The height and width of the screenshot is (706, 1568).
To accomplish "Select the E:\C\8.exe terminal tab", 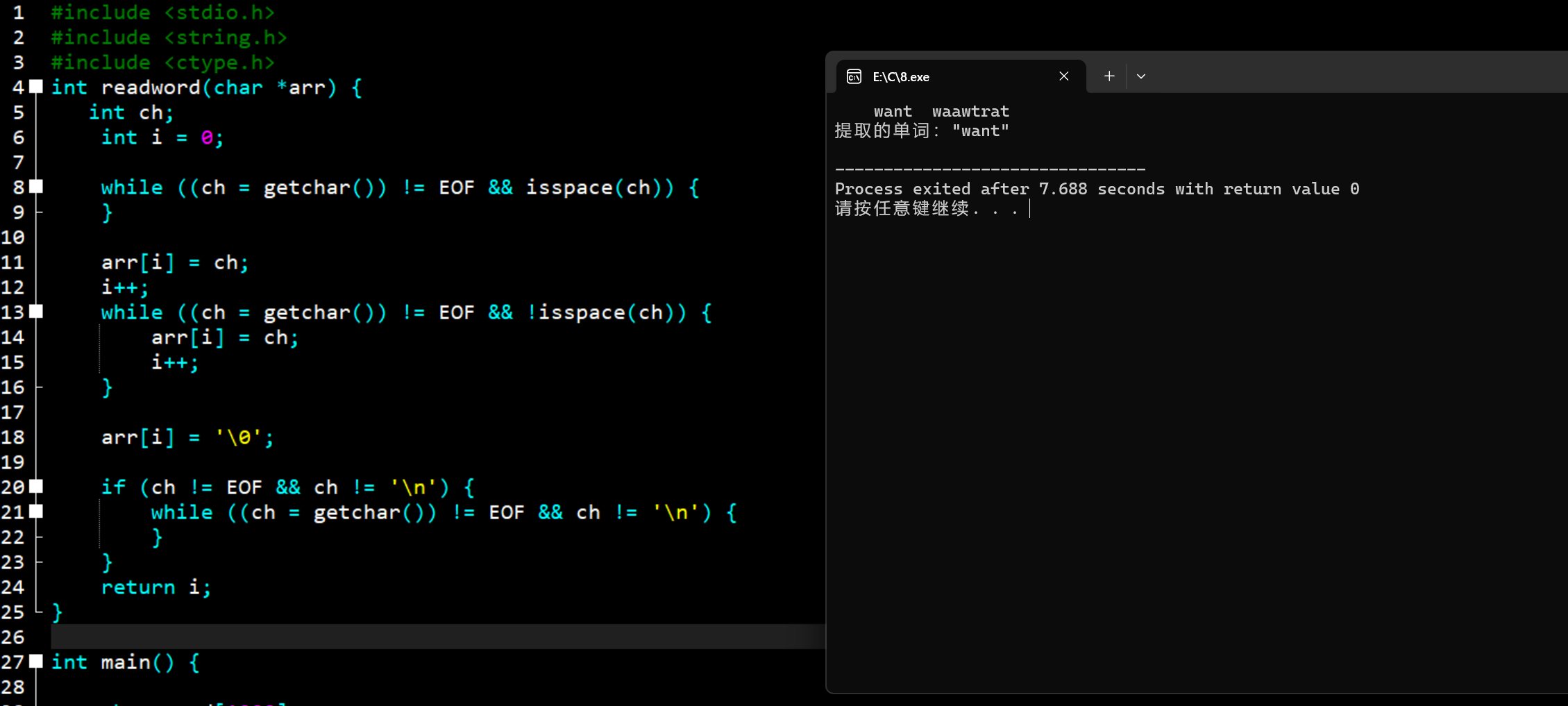I will click(x=961, y=76).
